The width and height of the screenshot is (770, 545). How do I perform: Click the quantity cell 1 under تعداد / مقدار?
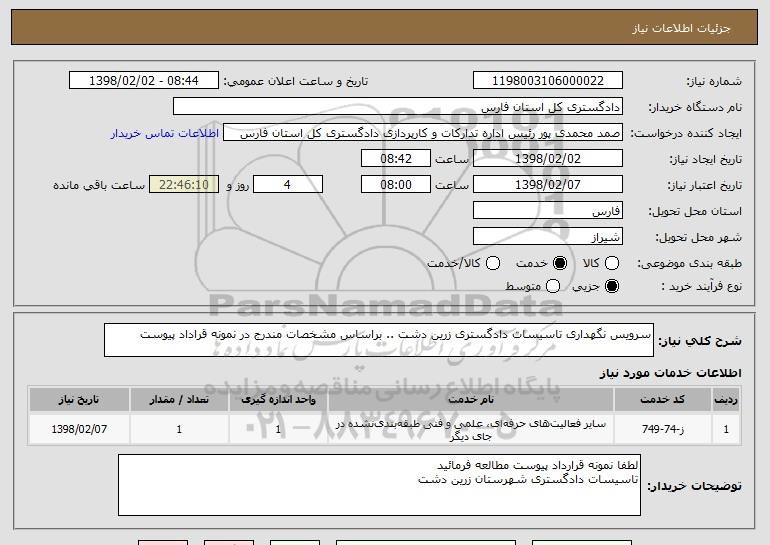[x=179, y=429]
